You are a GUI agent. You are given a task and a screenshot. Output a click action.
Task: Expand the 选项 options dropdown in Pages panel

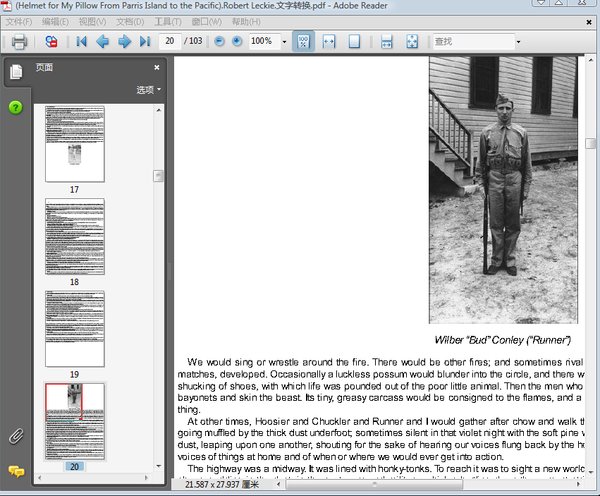pyautogui.click(x=149, y=90)
